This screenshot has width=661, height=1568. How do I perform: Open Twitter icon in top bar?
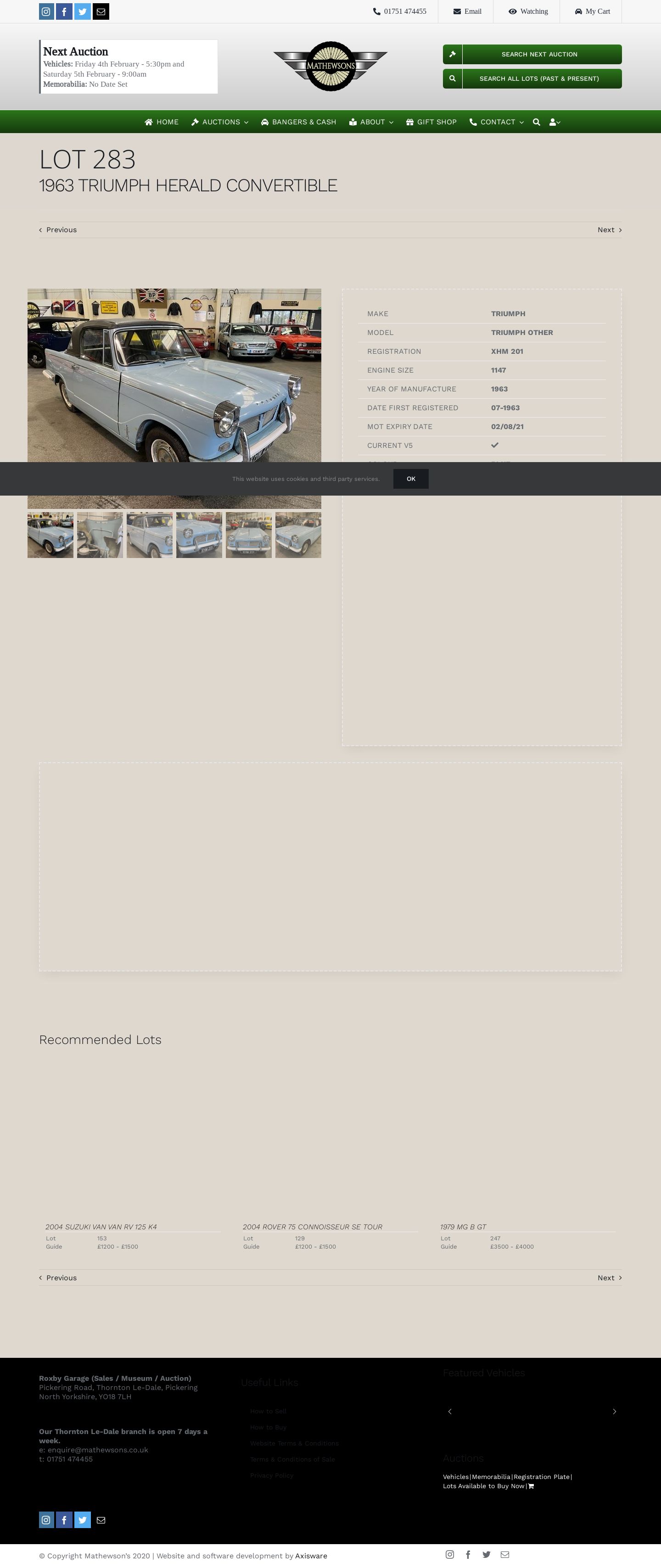[82, 11]
